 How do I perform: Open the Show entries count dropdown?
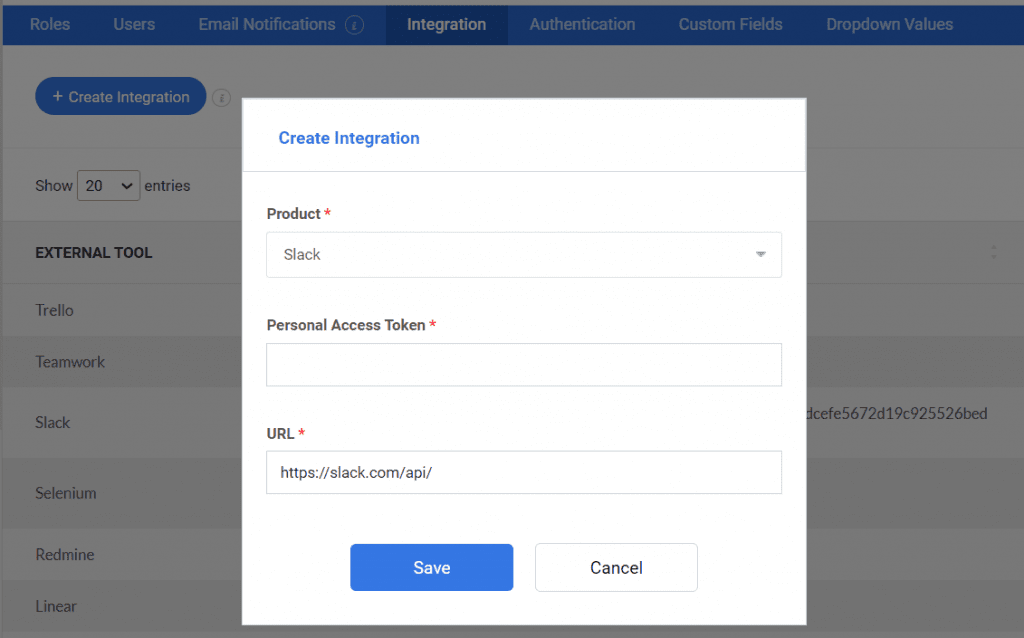coord(108,185)
